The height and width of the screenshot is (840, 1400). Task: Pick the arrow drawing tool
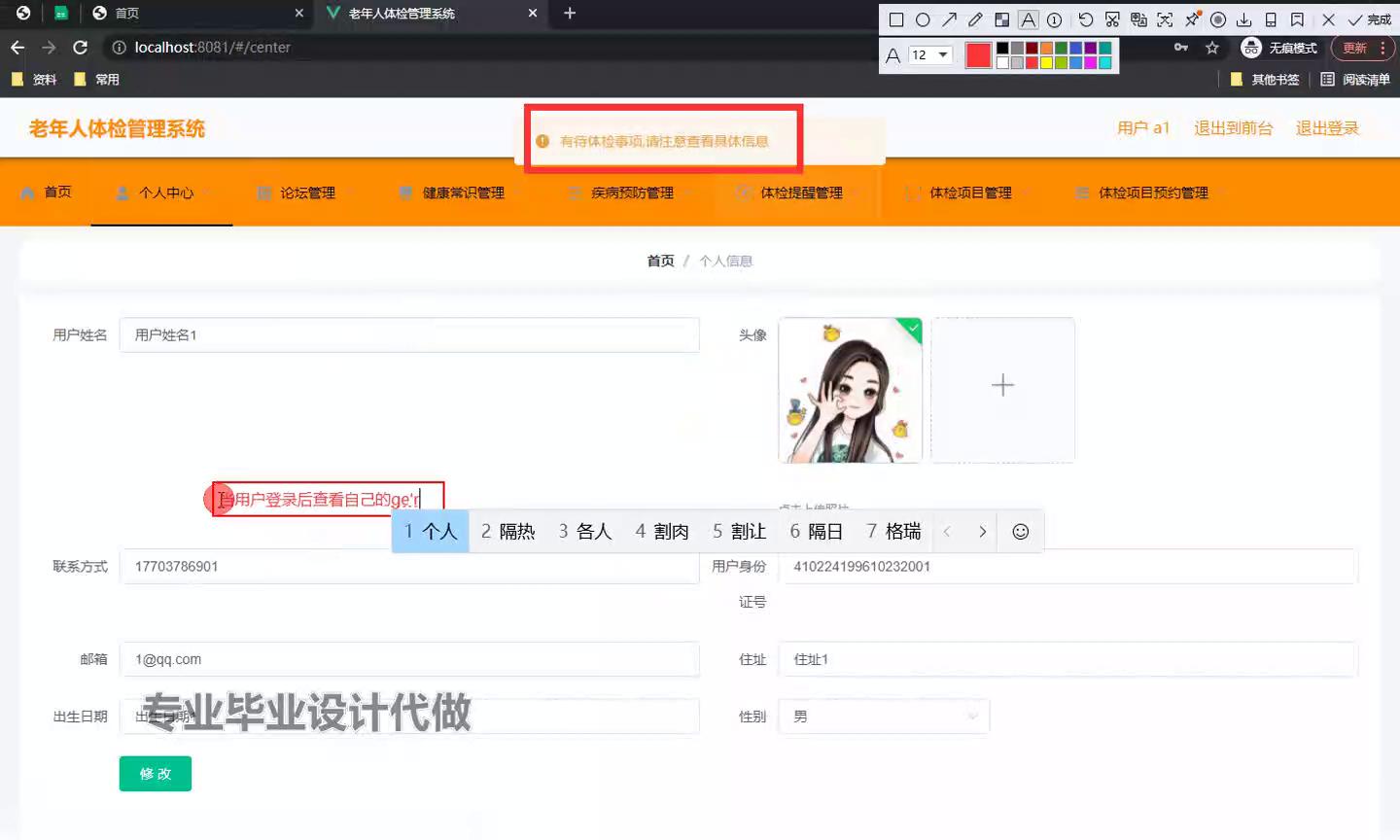click(949, 19)
